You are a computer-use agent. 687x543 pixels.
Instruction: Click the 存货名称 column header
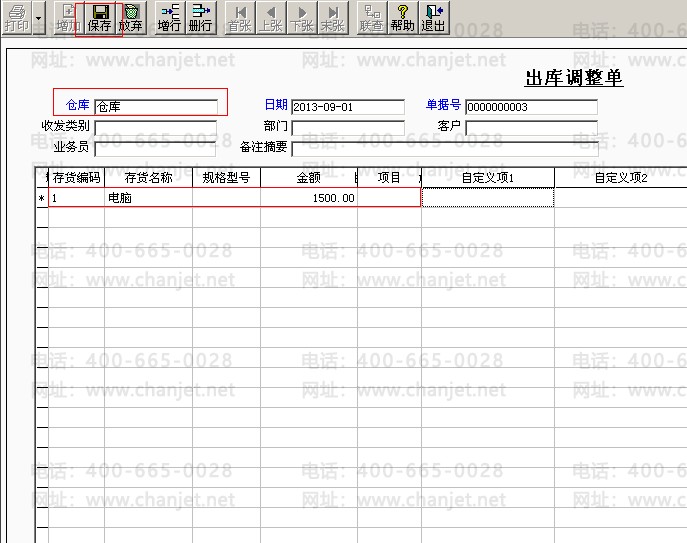tap(149, 177)
